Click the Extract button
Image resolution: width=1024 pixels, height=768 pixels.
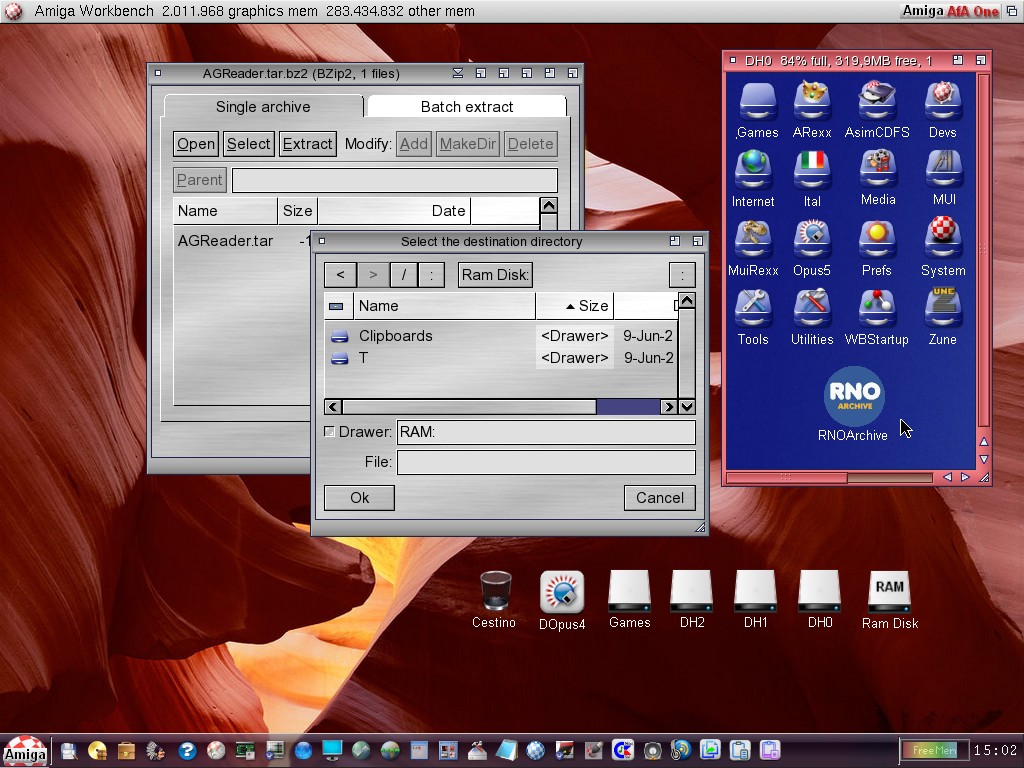coord(307,144)
